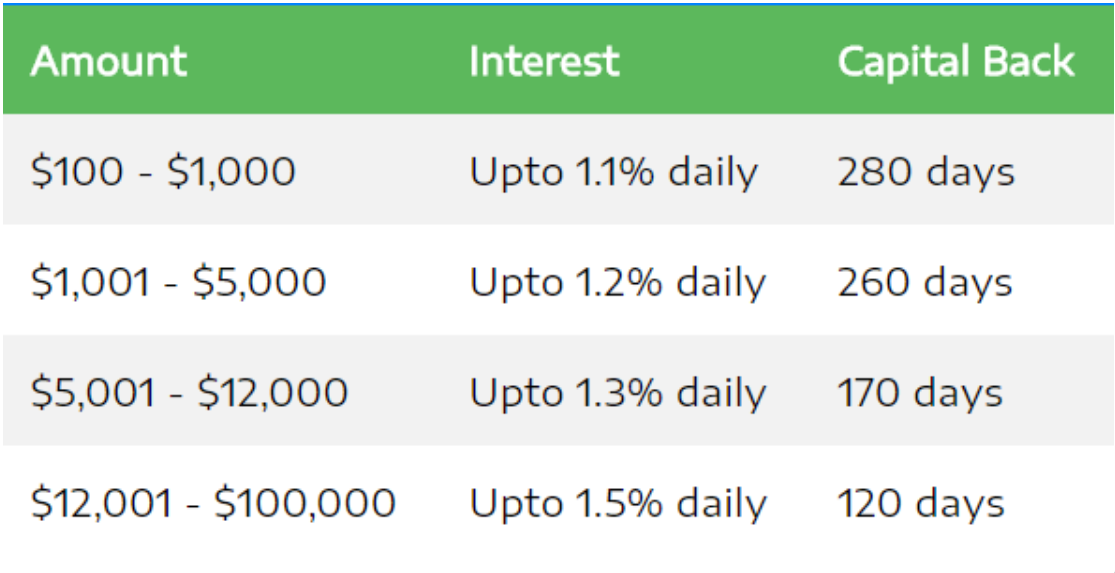This screenshot has height=573, width=1115.
Task: Select the 280 days capital back cell
Action: [x=926, y=172]
